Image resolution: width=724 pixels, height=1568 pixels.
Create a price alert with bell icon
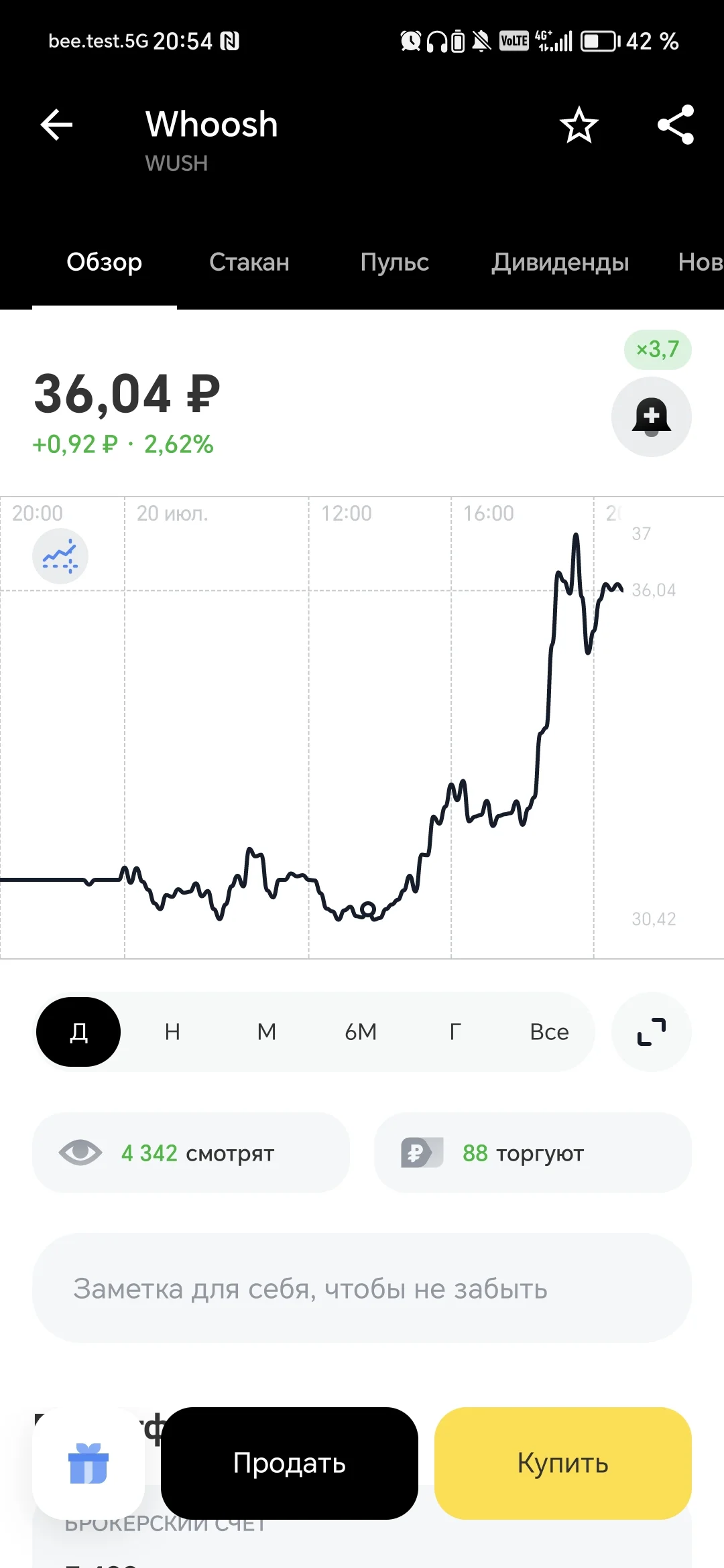tap(651, 417)
